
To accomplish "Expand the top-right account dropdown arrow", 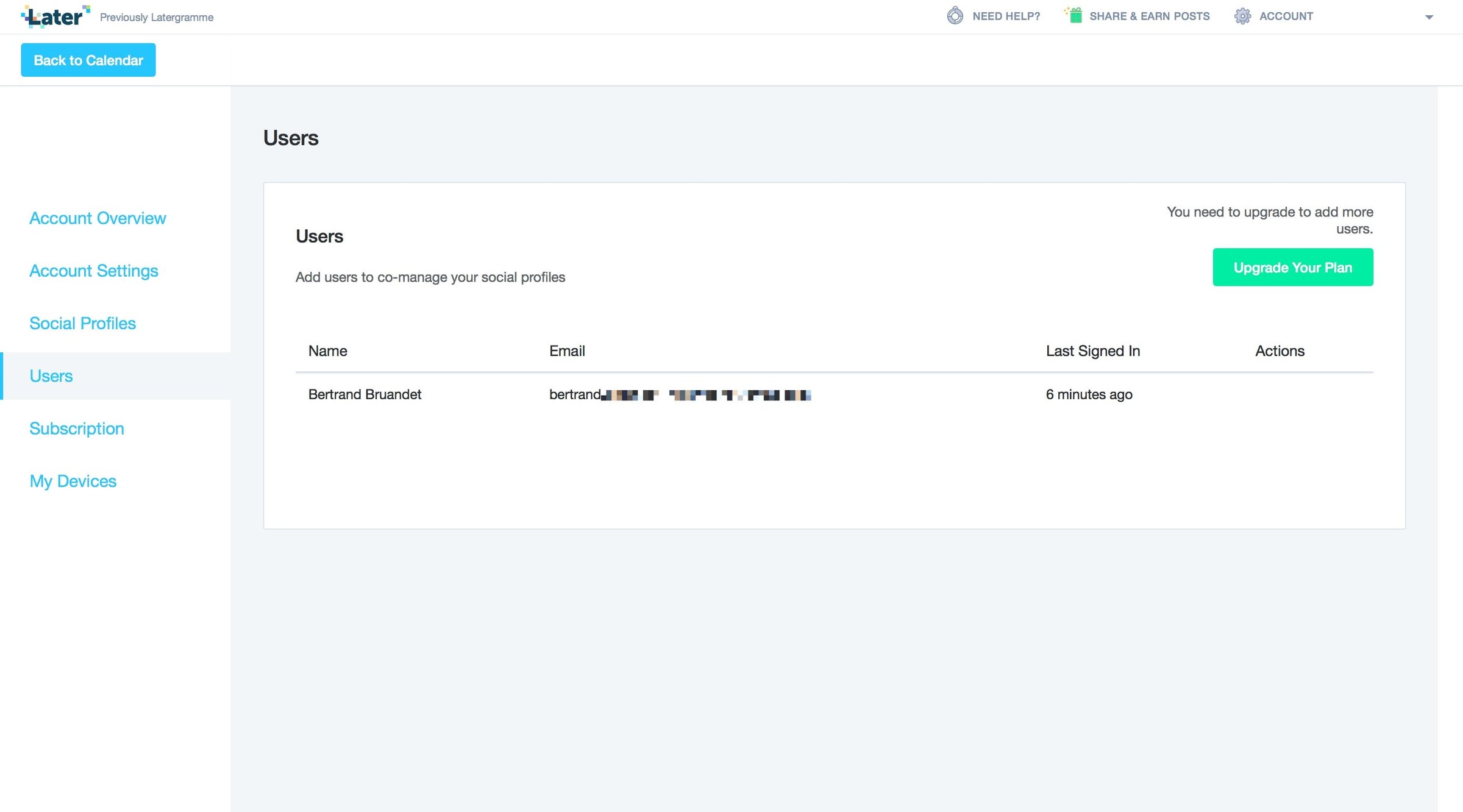I will pos(1429,17).
